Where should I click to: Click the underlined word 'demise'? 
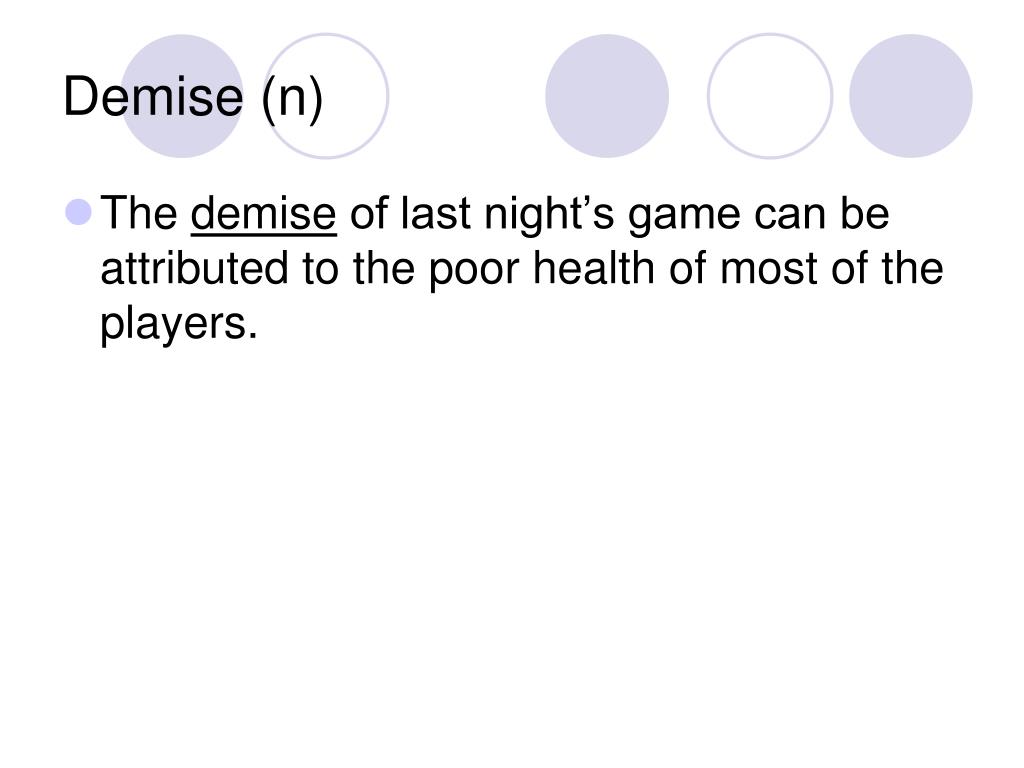tap(263, 214)
